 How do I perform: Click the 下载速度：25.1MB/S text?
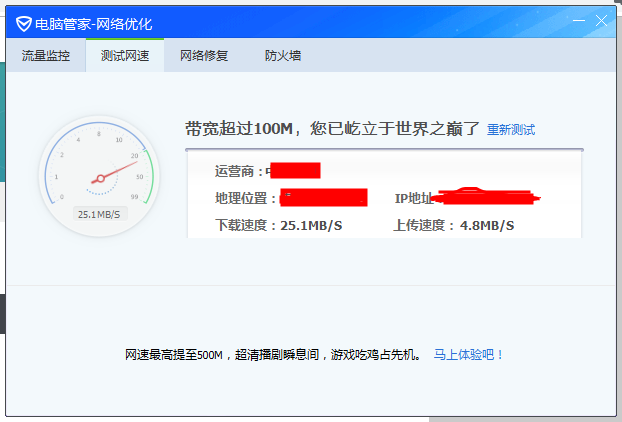point(278,225)
